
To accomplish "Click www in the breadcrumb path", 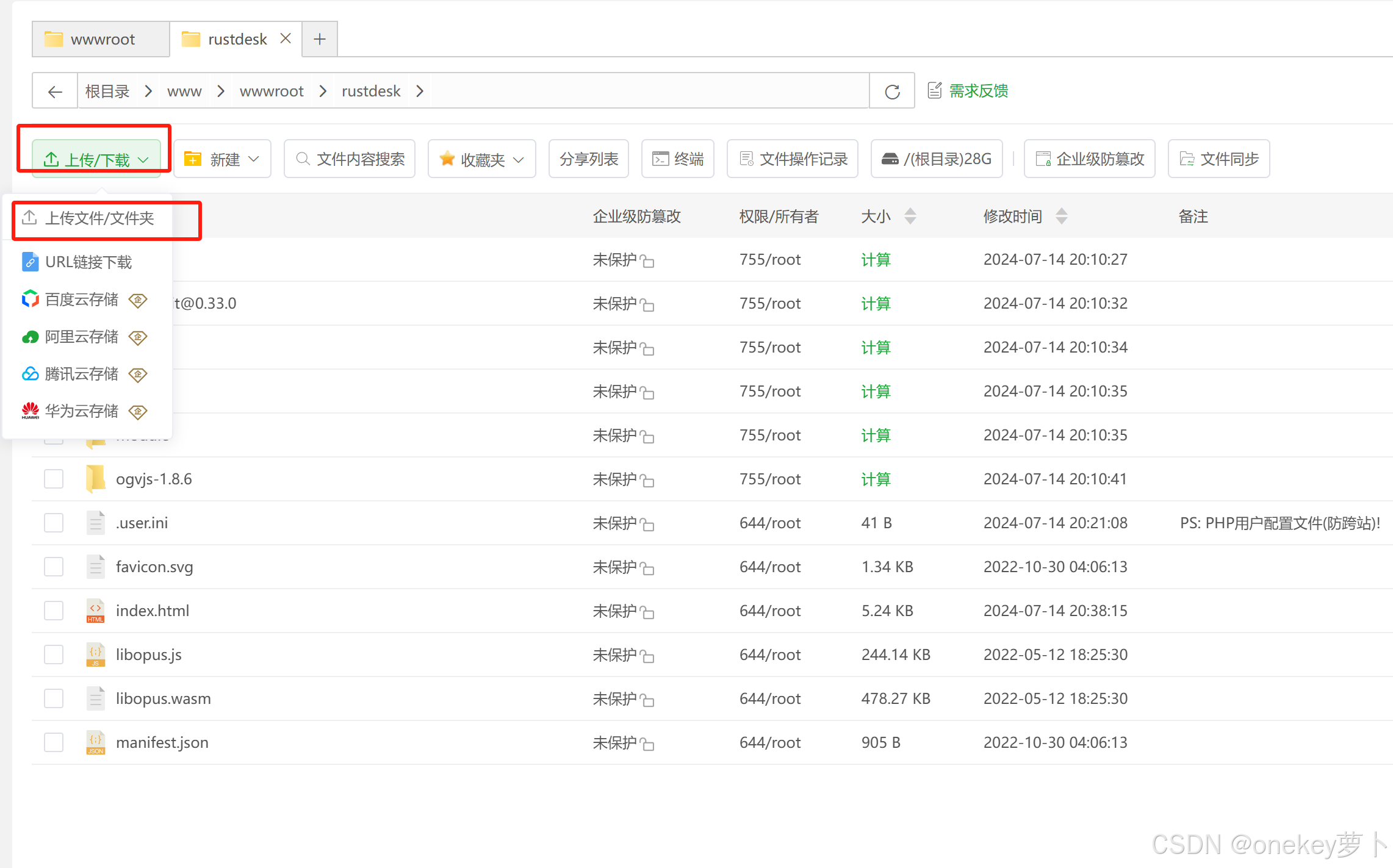I will click(184, 91).
